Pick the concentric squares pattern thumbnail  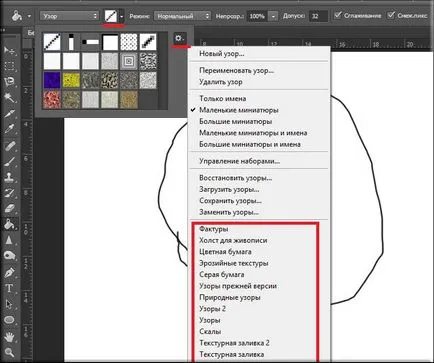129,61
